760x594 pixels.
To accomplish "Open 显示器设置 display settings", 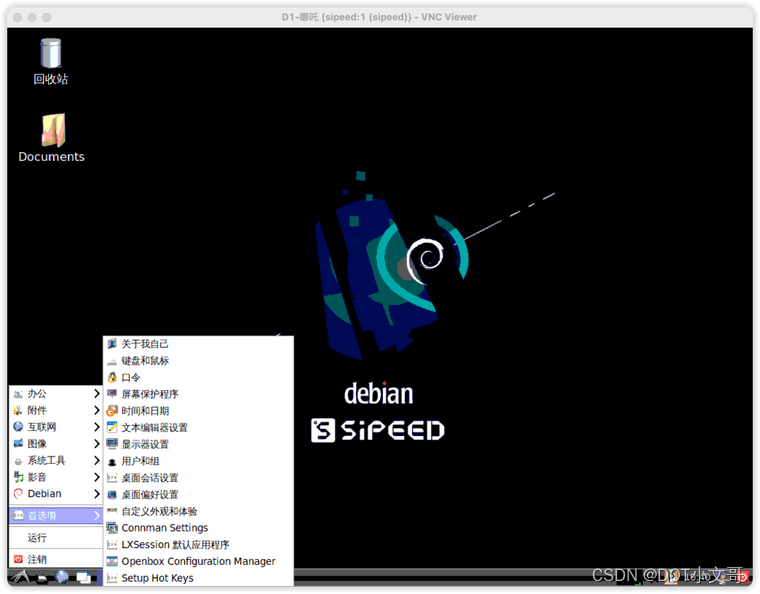I will [x=198, y=444].
